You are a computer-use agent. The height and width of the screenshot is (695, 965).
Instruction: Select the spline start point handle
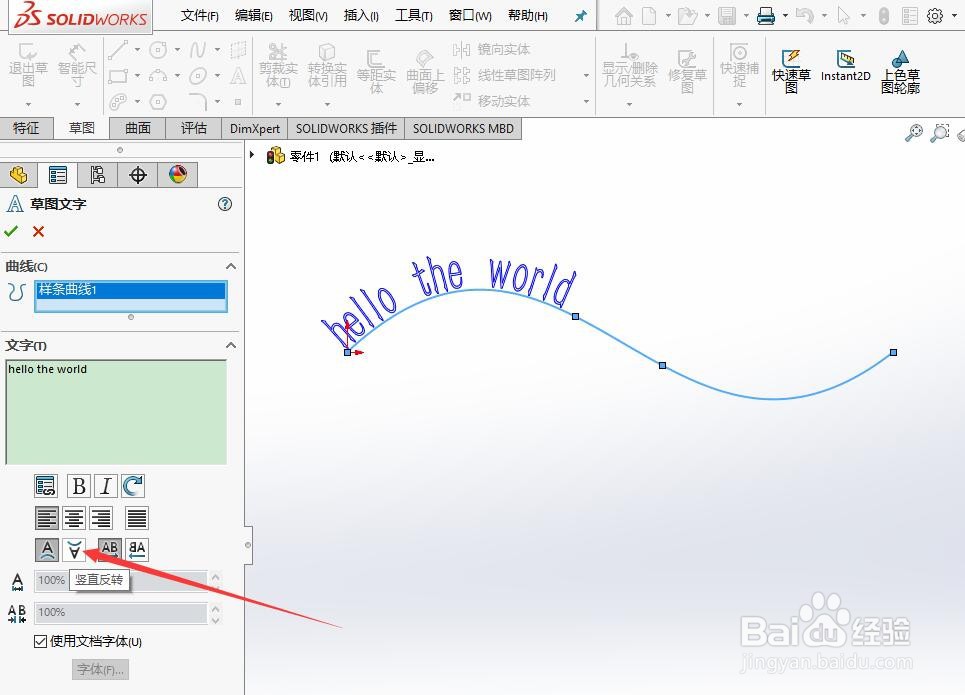click(347, 352)
